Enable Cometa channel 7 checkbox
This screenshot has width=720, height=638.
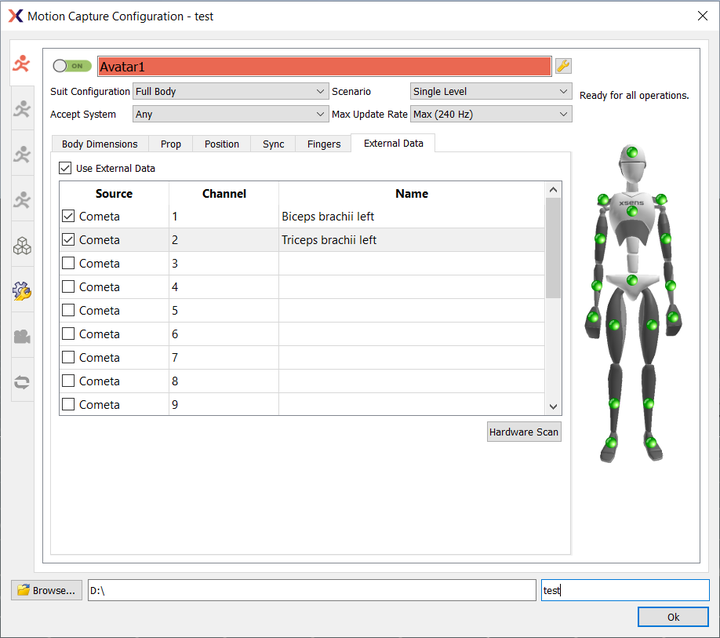click(x=68, y=357)
